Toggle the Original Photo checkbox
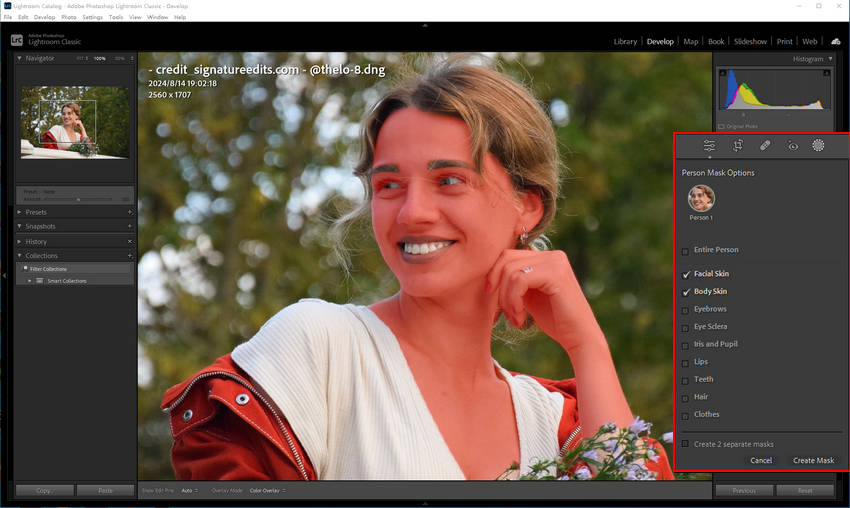The image size is (850, 508). tap(722, 126)
